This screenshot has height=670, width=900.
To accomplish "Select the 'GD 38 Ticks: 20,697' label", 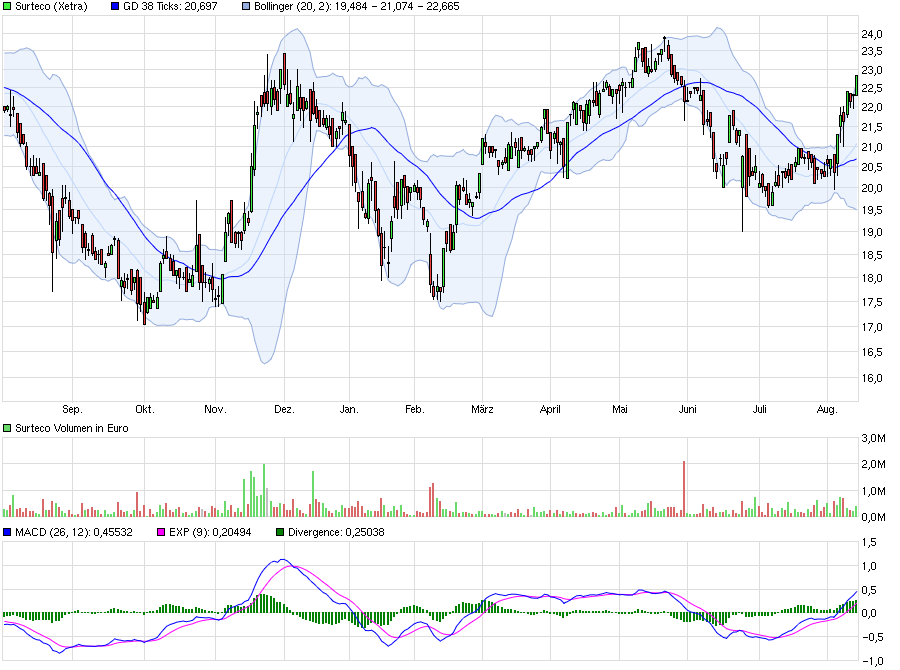I will coord(170,6).
